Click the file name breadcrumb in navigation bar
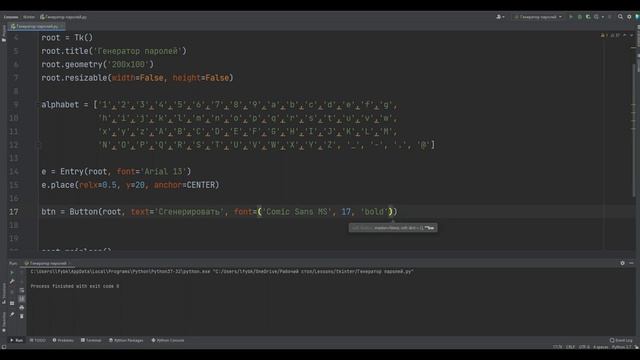Image resolution: width=640 pixels, height=360 pixels. 63,17
